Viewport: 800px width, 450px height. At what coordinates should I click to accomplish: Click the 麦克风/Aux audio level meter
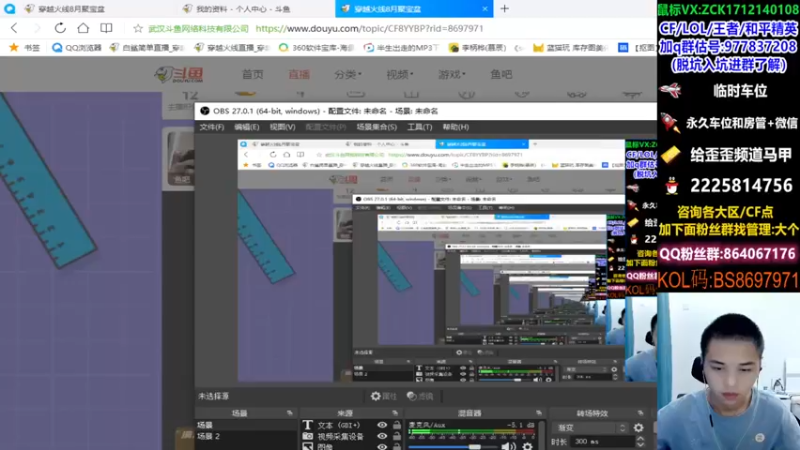point(471,433)
